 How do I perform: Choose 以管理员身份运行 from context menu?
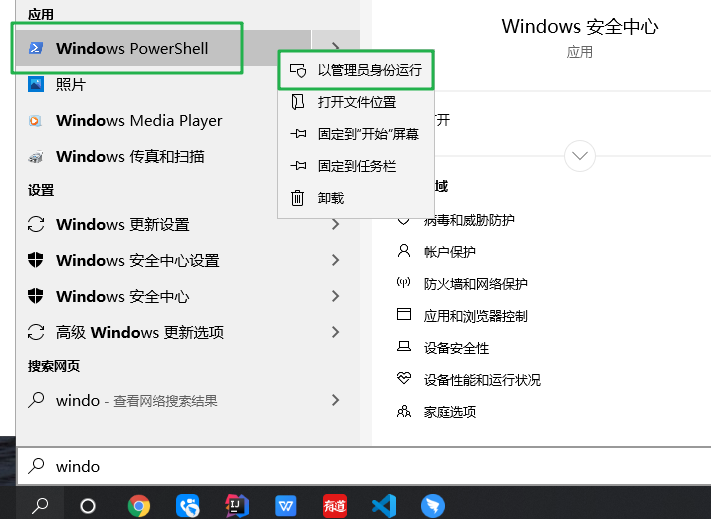tap(356, 70)
